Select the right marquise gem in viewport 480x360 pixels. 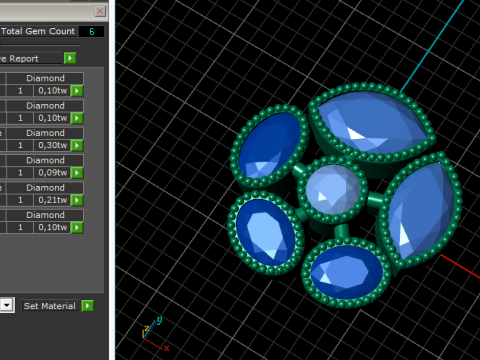tap(421, 210)
